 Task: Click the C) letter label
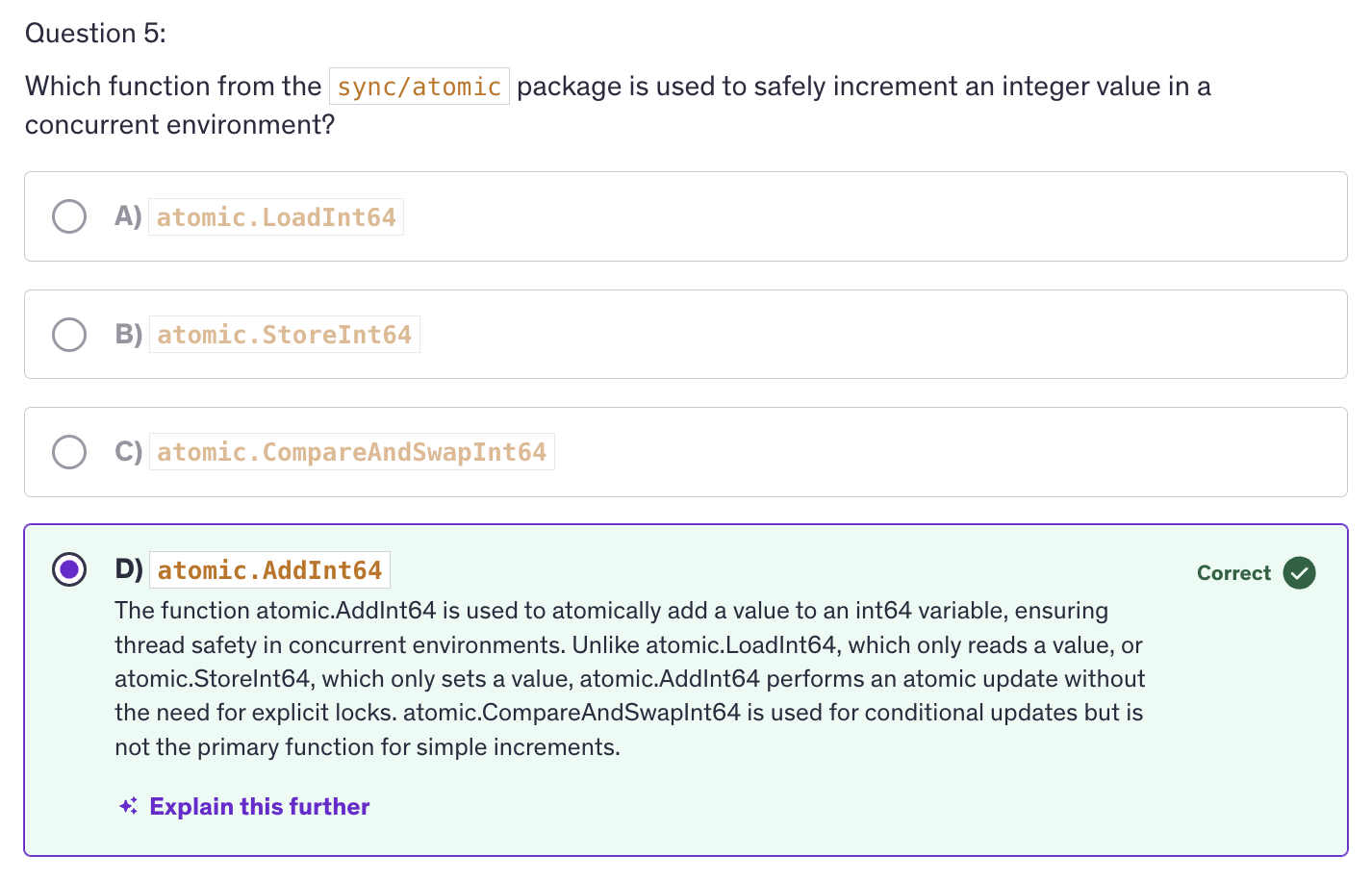[x=128, y=452]
